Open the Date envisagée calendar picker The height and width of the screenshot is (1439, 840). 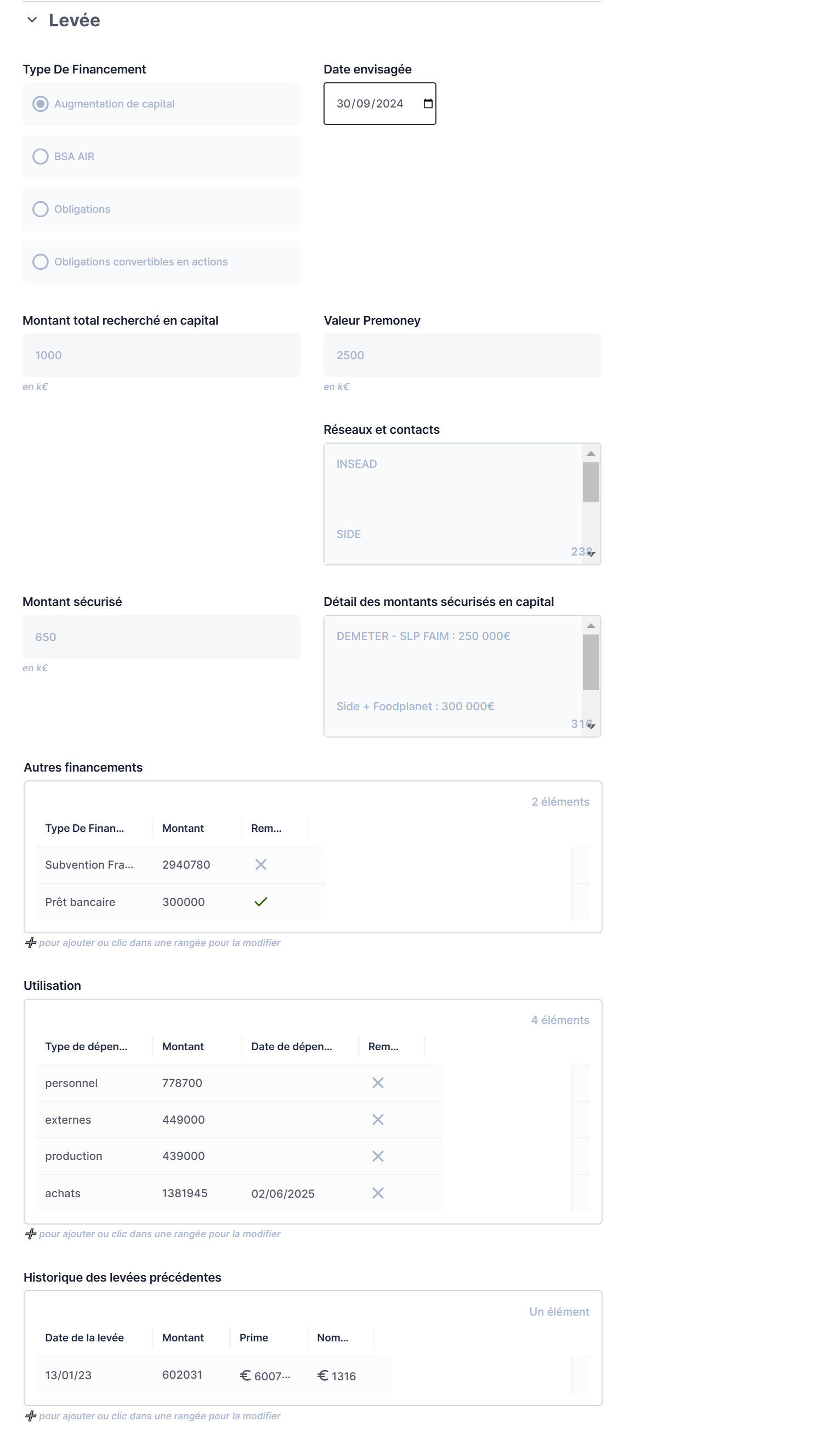(428, 103)
